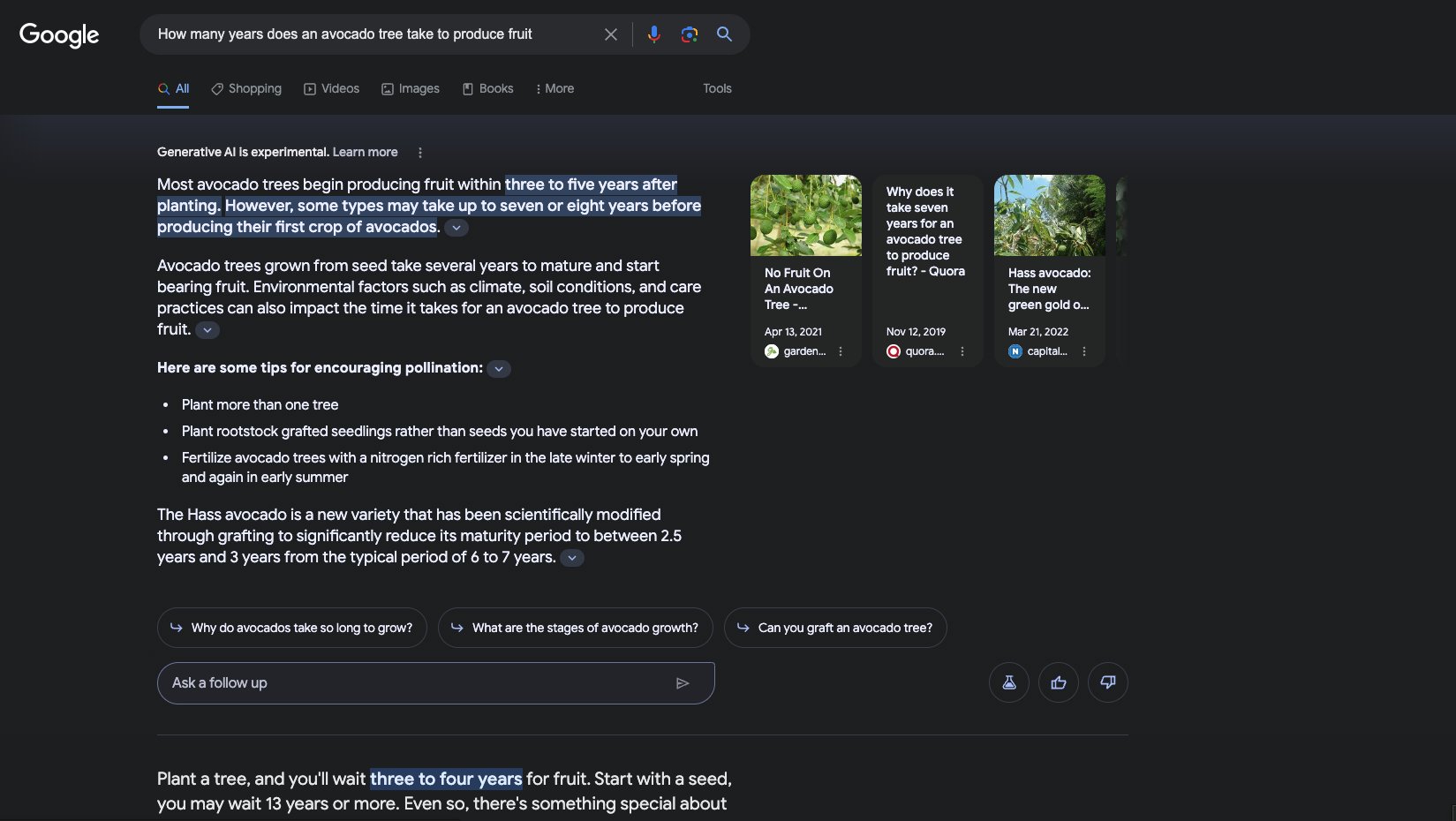Screen dimensions: 1456x821
Task: Expand the pollination tips heading chevron
Action: coord(499,369)
